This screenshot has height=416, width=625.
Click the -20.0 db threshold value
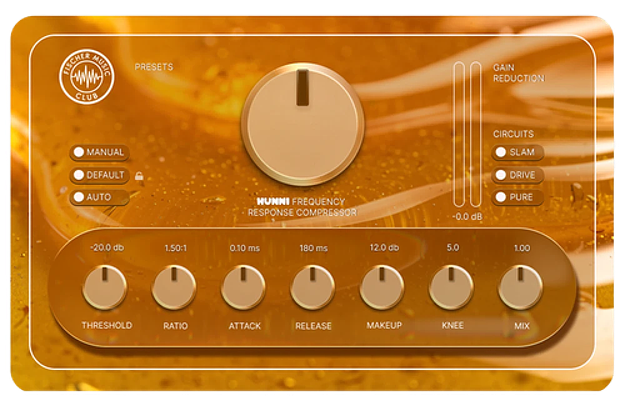(107, 248)
